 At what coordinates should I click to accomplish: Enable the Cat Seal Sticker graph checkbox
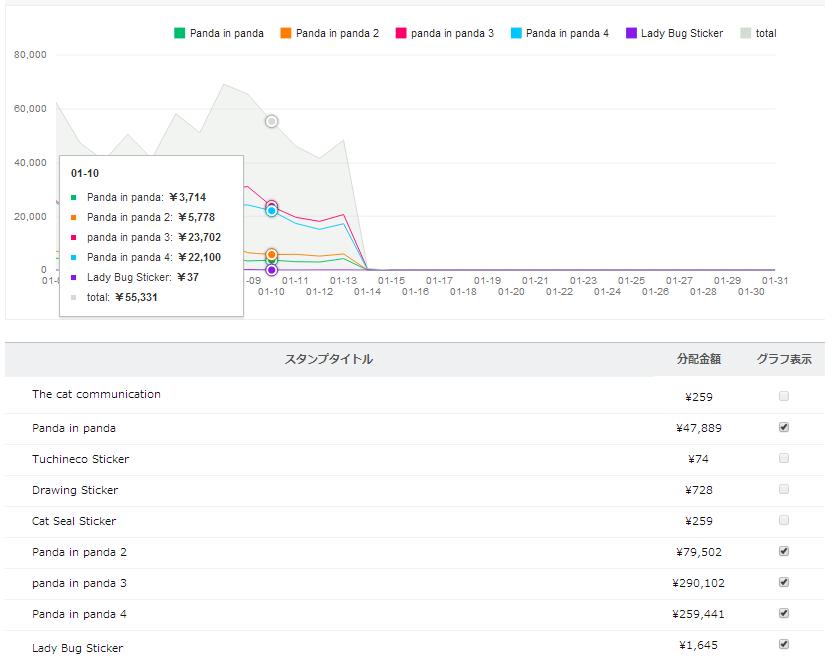(x=783, y=520)
